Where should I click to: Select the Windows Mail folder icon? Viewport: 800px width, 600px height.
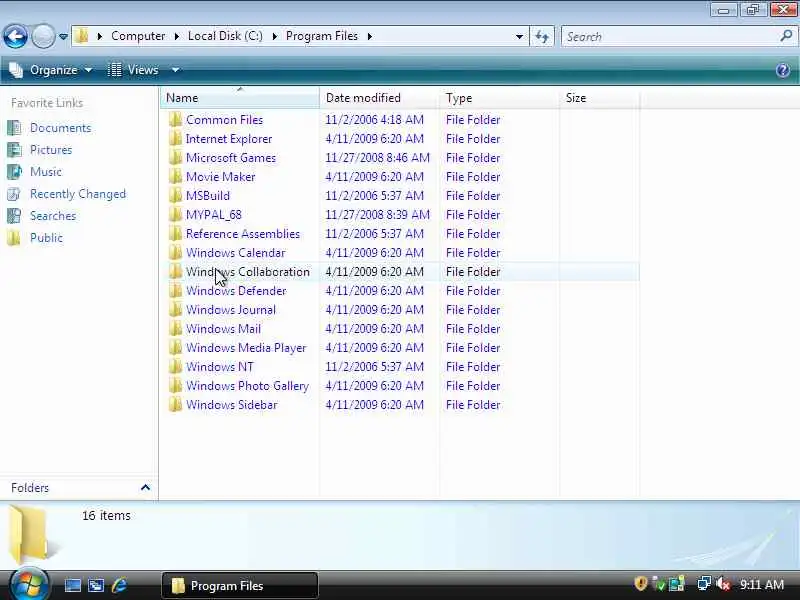[176, 329]
